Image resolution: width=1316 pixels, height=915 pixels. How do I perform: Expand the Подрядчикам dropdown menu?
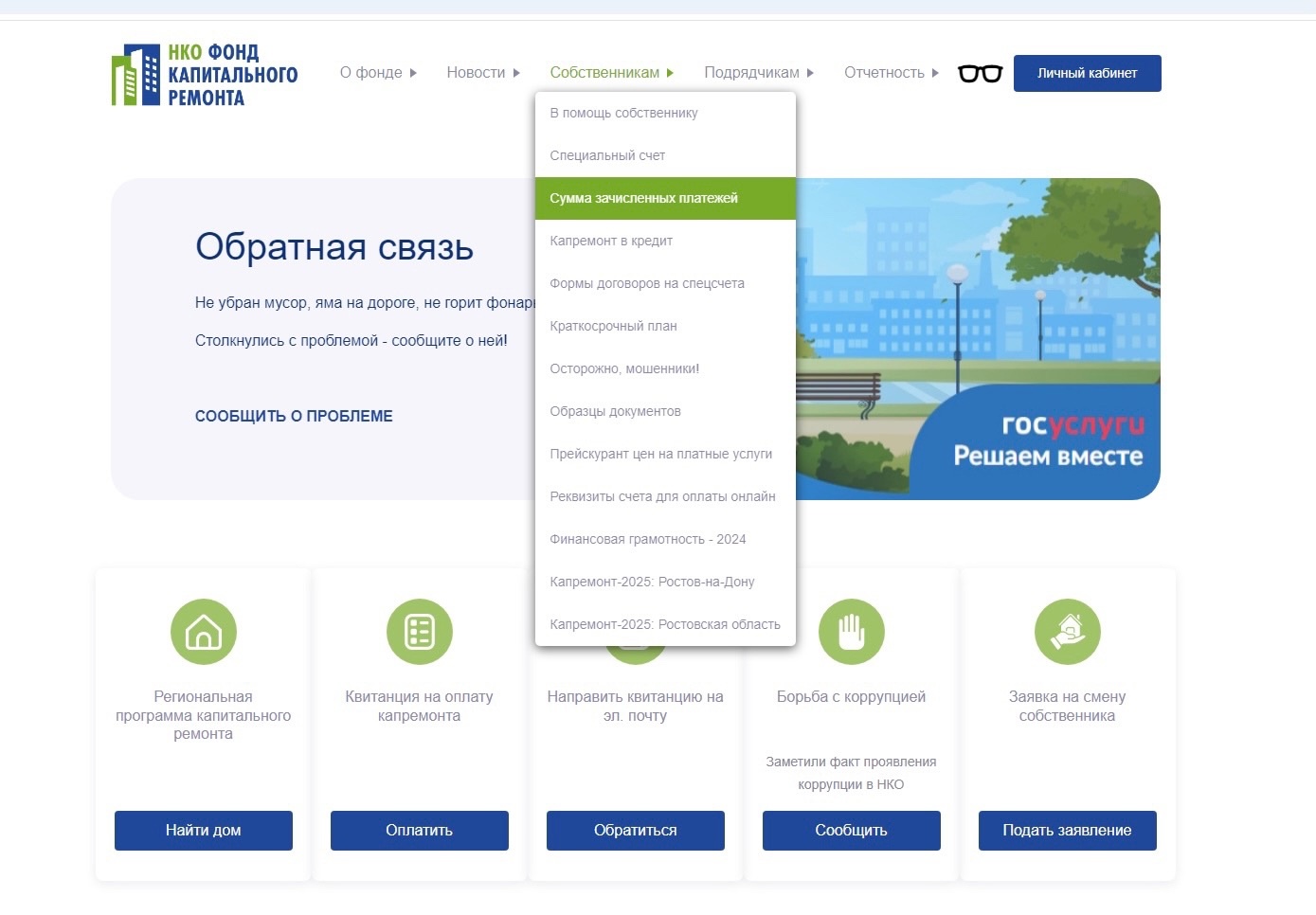pyautogui.click(x=759, y=73)
